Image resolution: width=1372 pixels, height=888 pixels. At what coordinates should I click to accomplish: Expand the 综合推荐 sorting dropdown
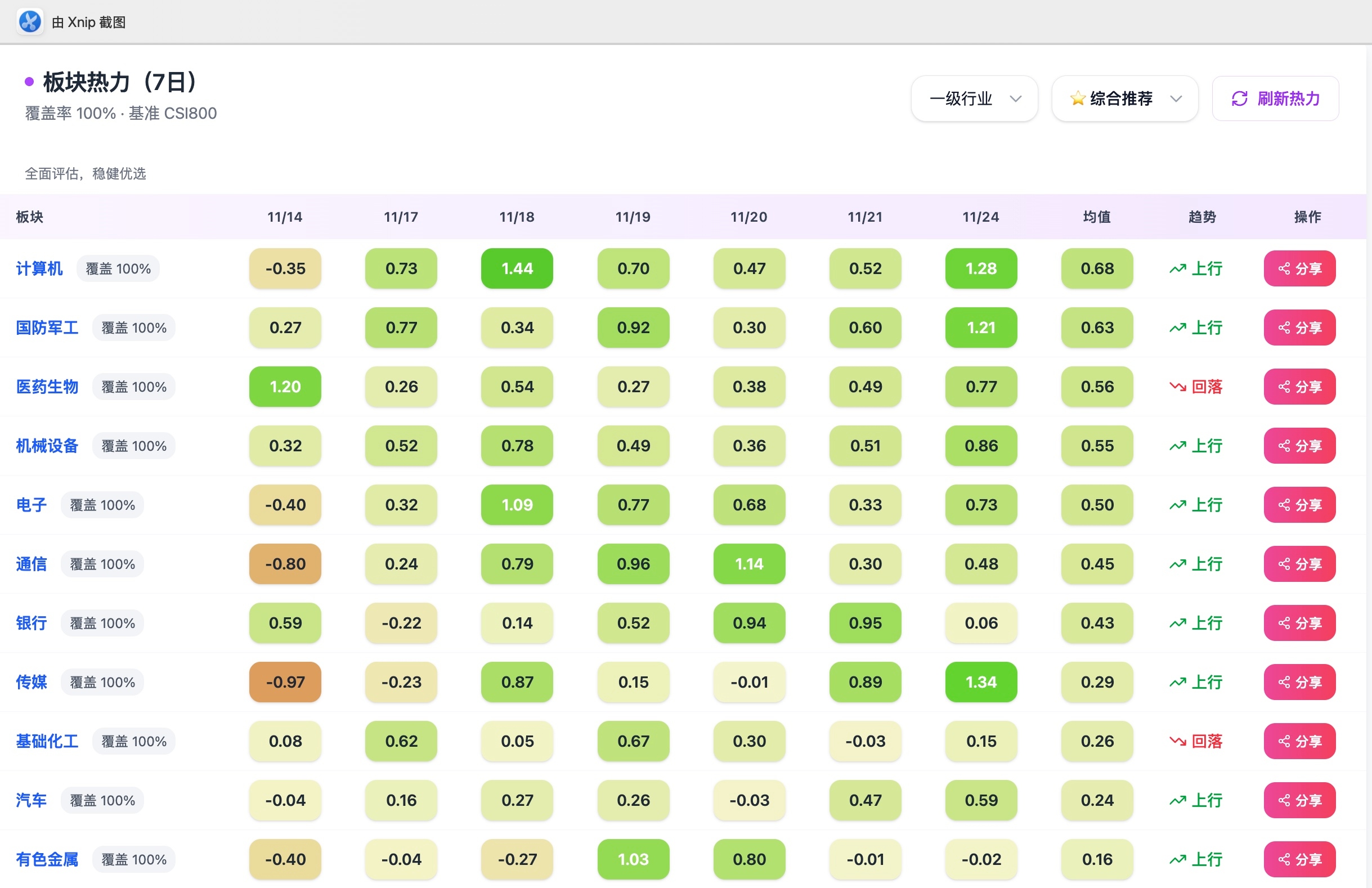(x=1124, y=98)
